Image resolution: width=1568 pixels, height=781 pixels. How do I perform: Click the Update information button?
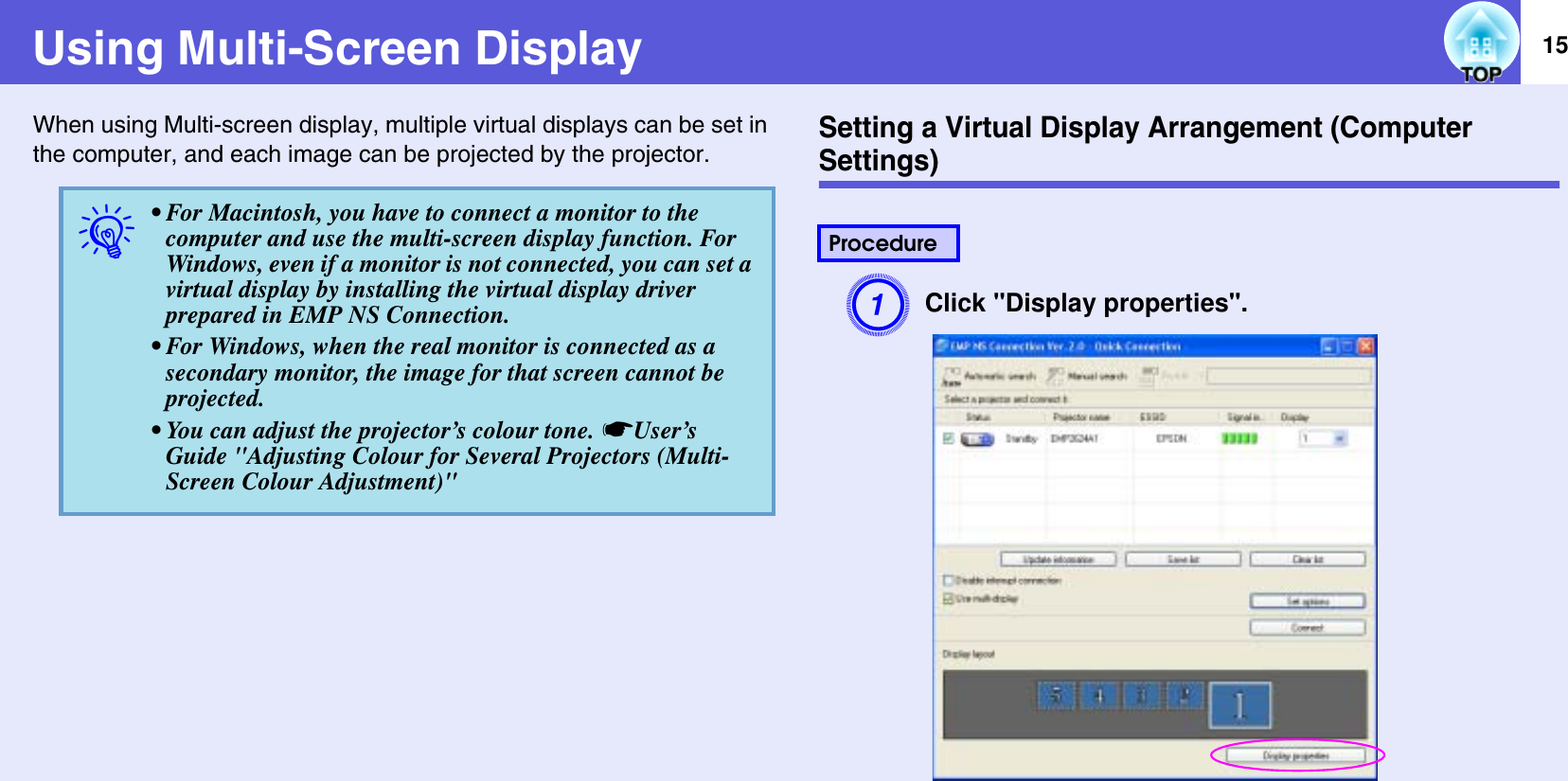(1058, 559)
